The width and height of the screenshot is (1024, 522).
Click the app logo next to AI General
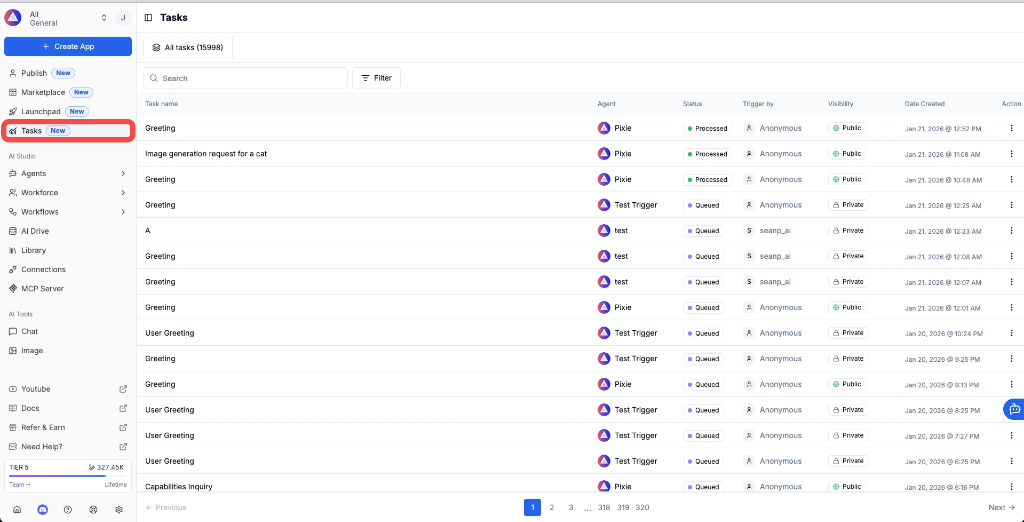13,18
